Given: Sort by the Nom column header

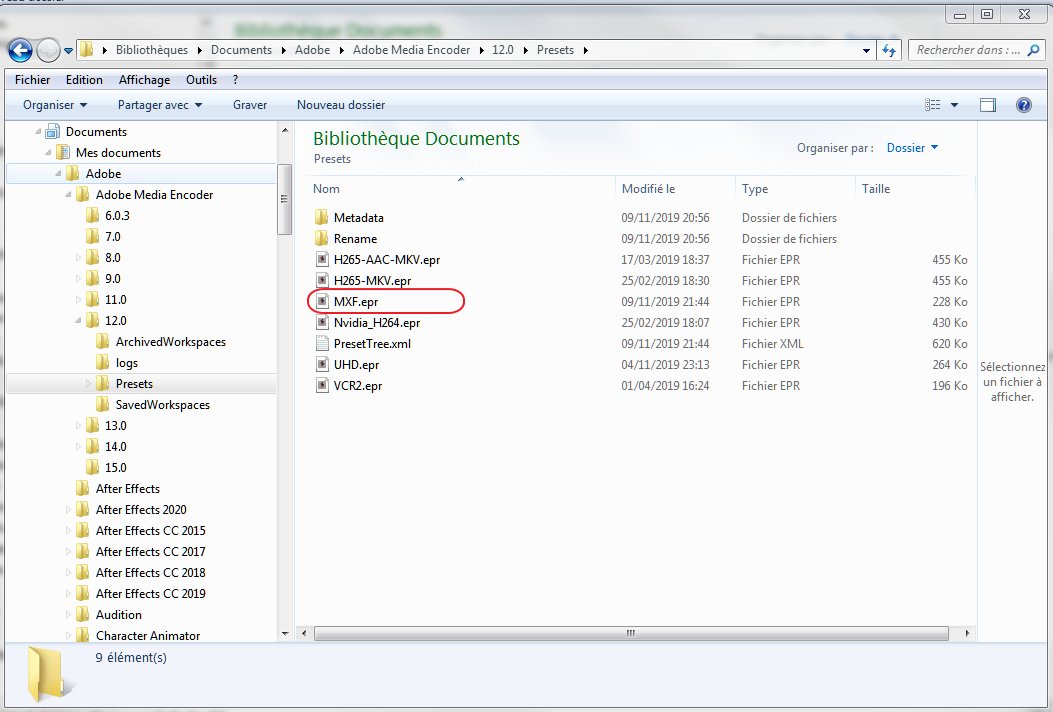Looking at the screenshot, I should (326, 189).
